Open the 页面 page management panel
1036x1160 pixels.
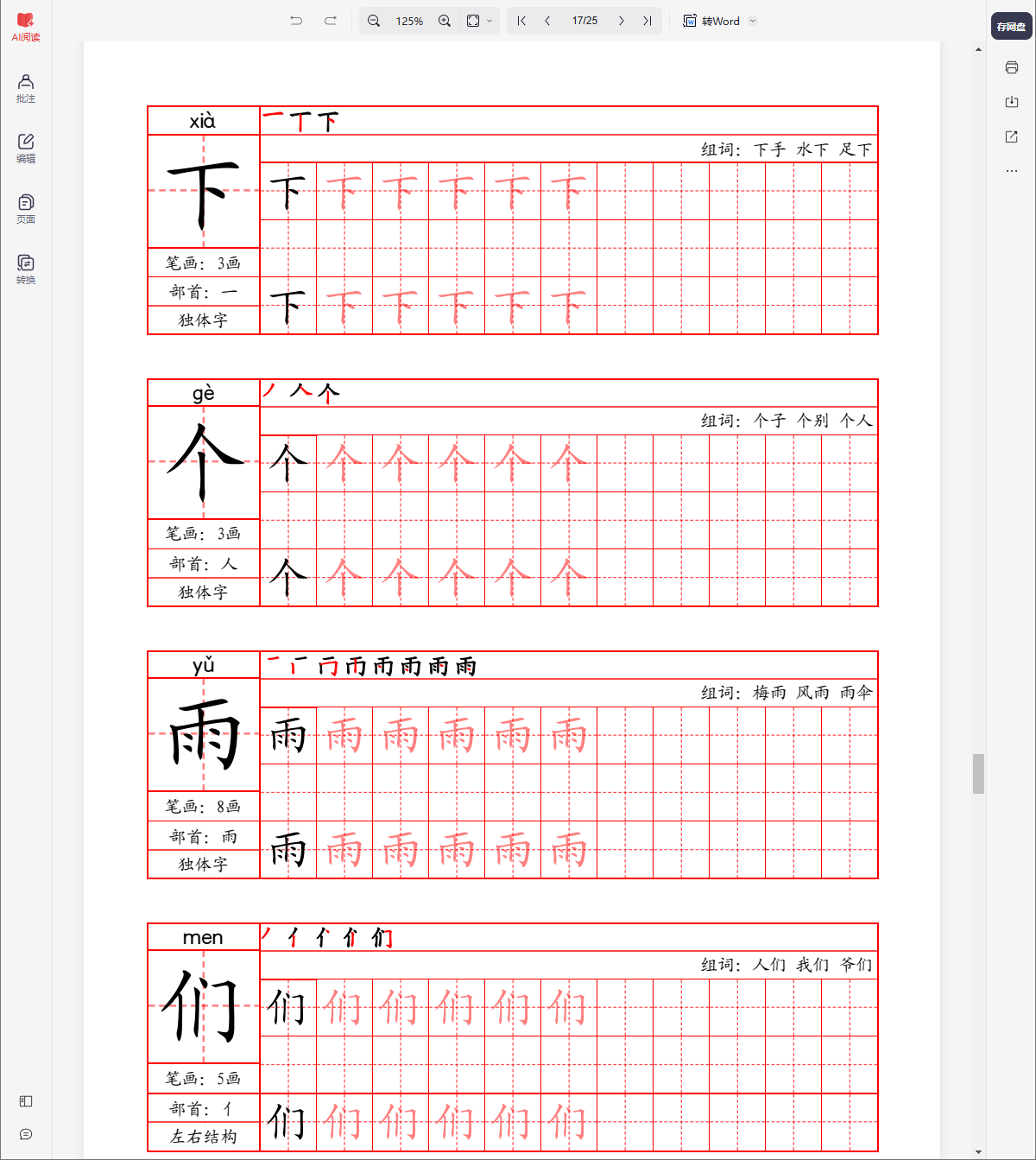tap(25, 208)
